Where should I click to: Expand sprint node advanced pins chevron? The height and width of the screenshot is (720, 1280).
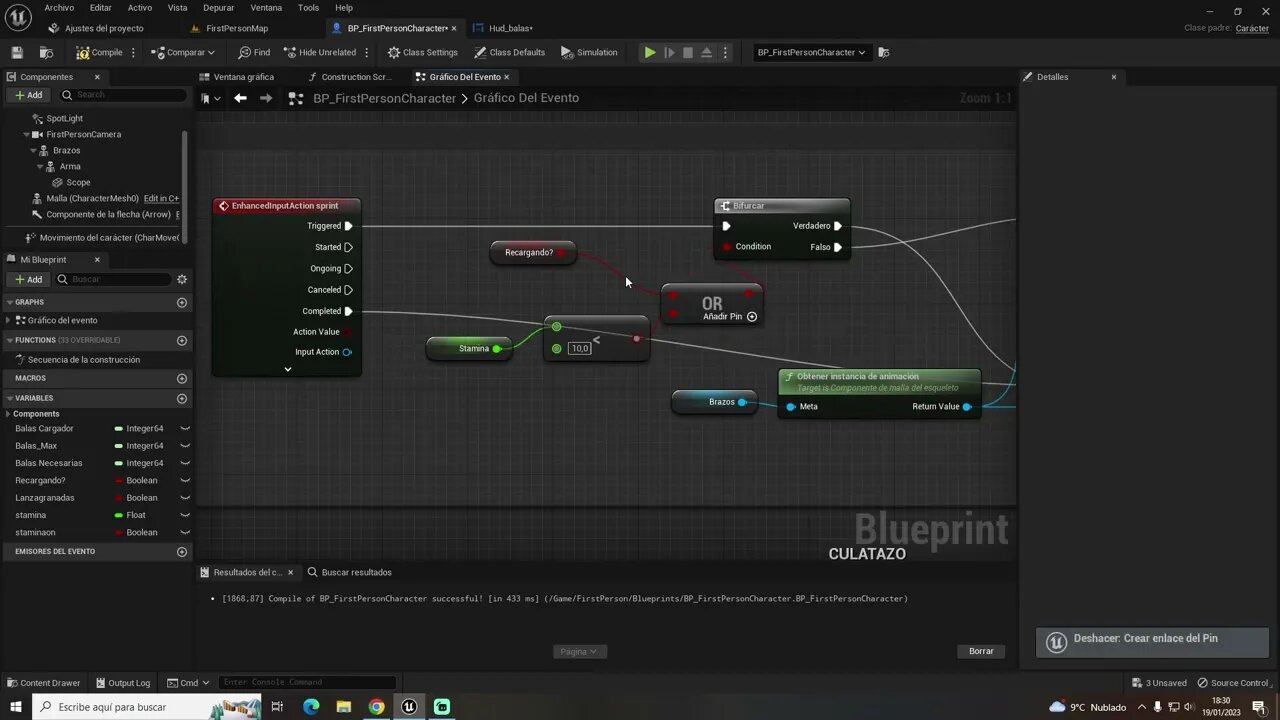click(288, 369)
